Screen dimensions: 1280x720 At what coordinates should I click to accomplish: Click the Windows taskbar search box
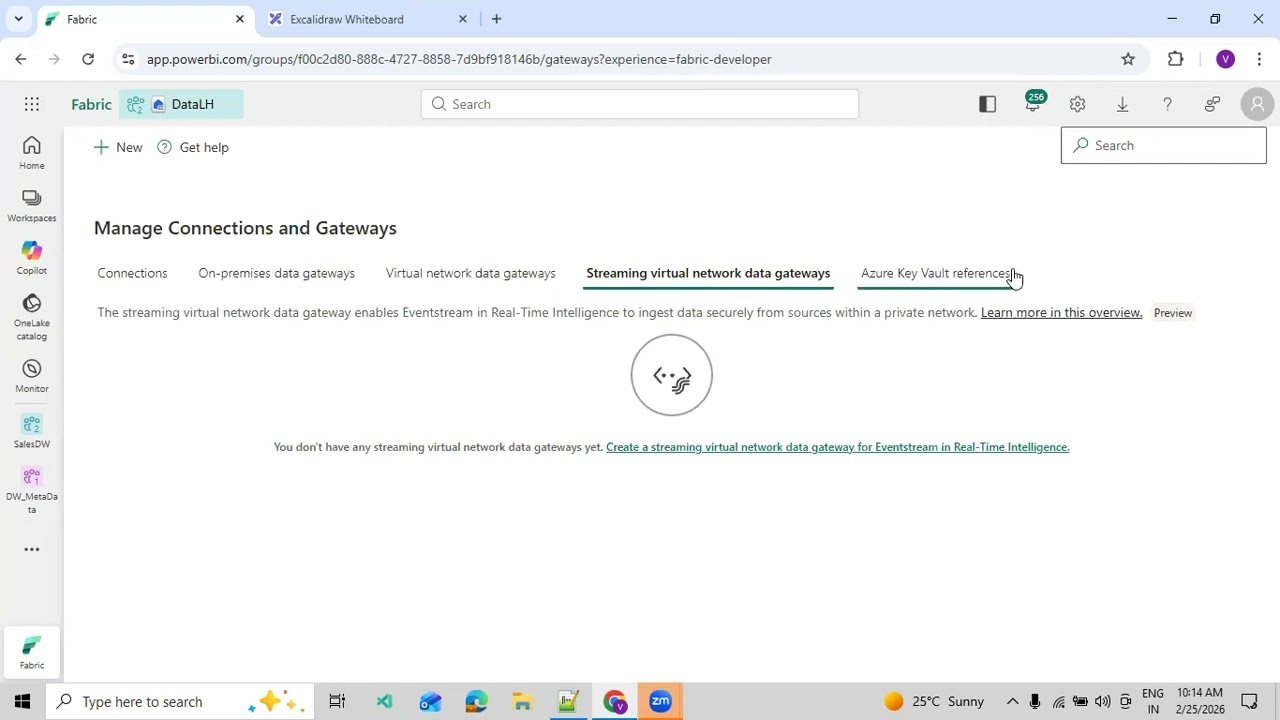[180, 701]
